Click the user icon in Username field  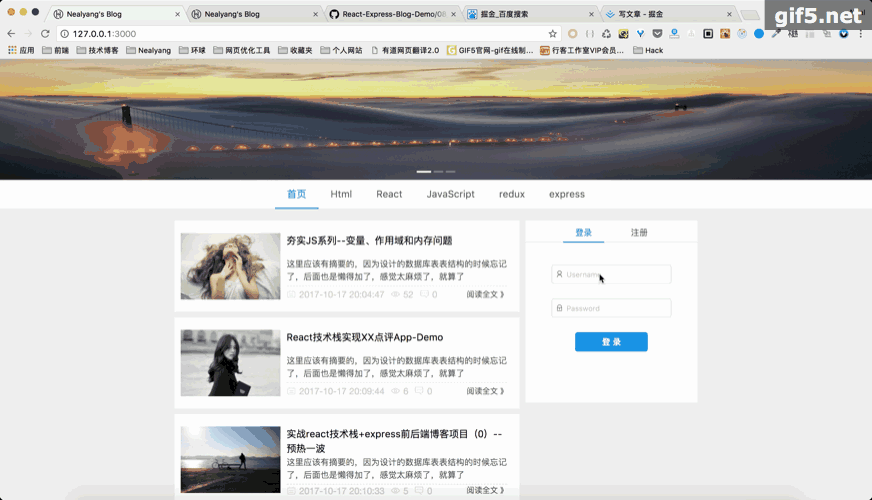point(559,274)
